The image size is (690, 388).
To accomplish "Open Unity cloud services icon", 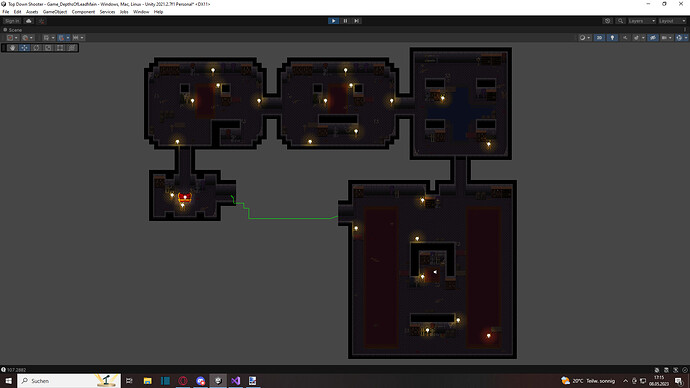I will coord(29,21).
